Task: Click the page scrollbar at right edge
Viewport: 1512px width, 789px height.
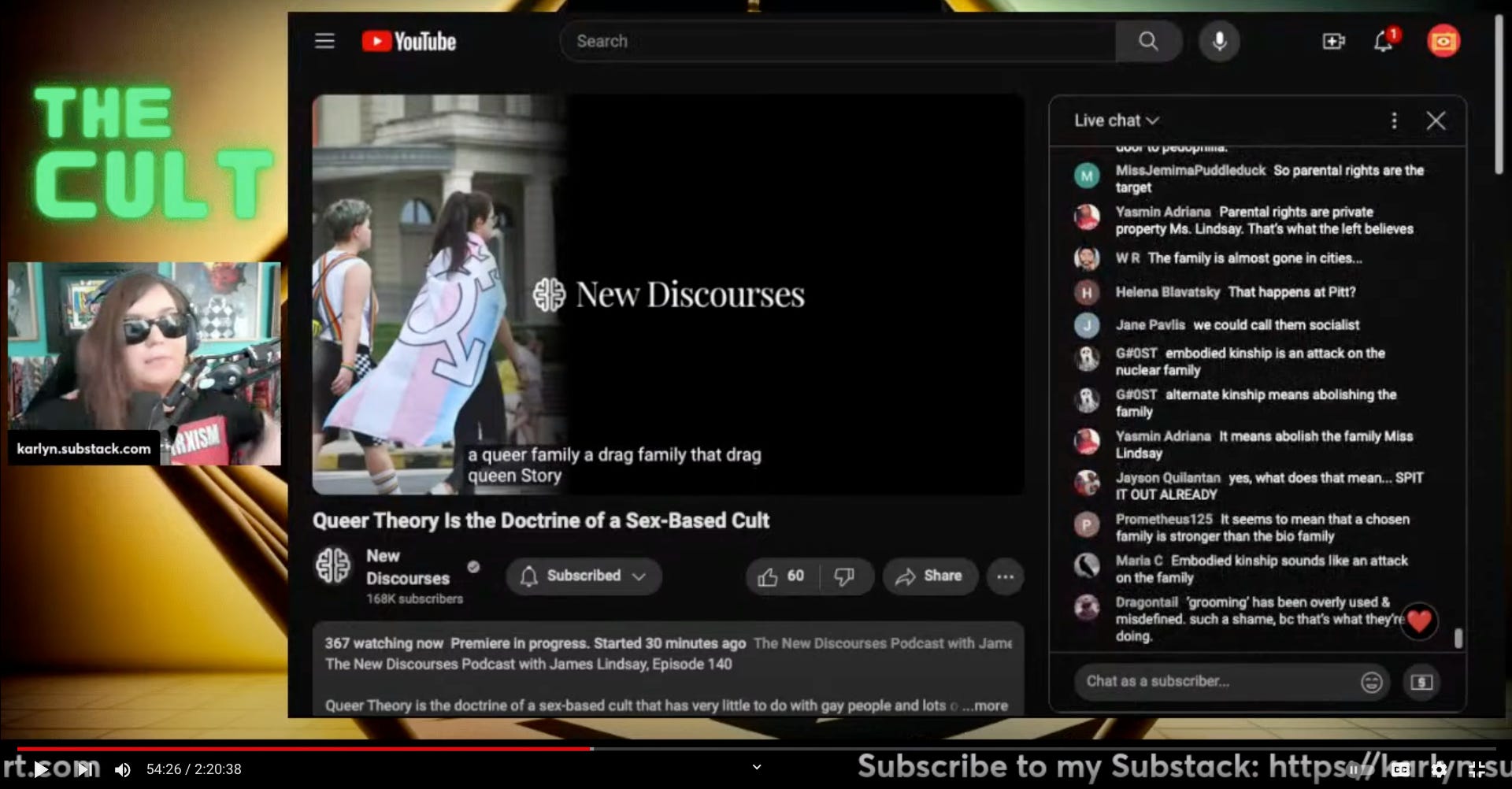Action: [x=1499, y=94]
